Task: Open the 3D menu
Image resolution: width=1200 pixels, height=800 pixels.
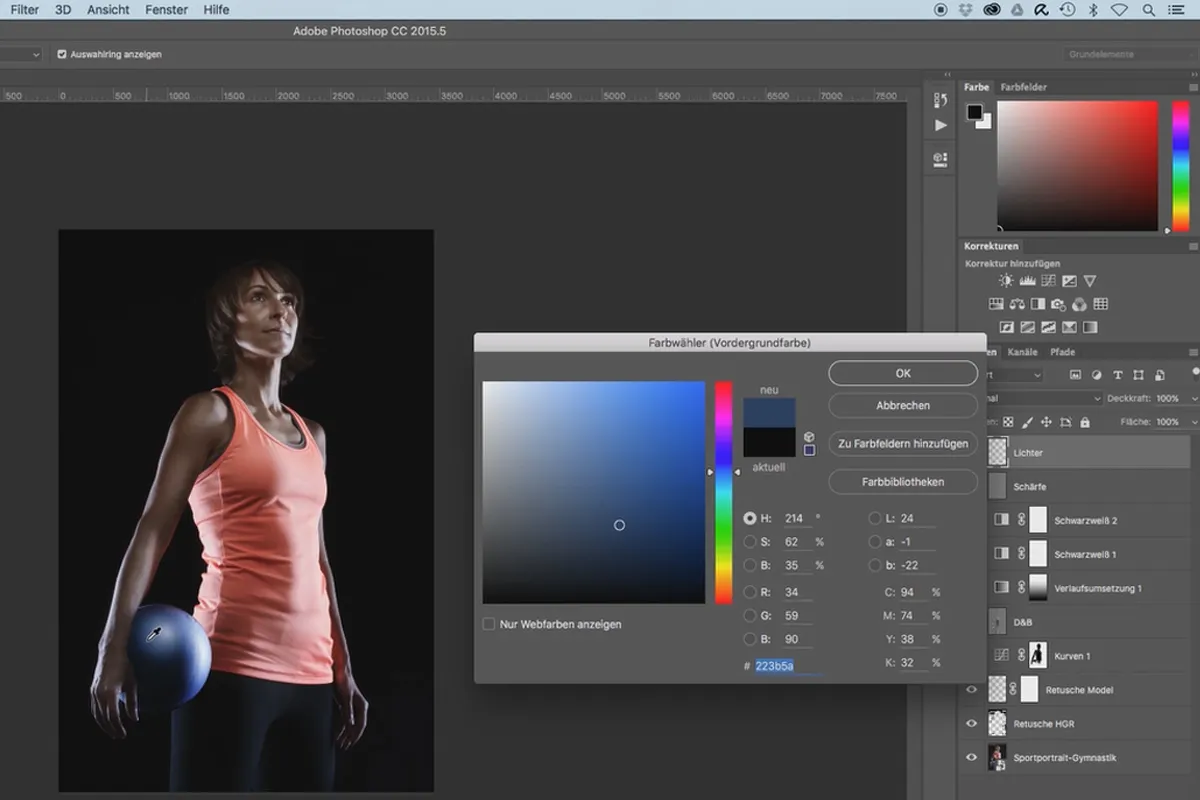Action: [63, 9]
